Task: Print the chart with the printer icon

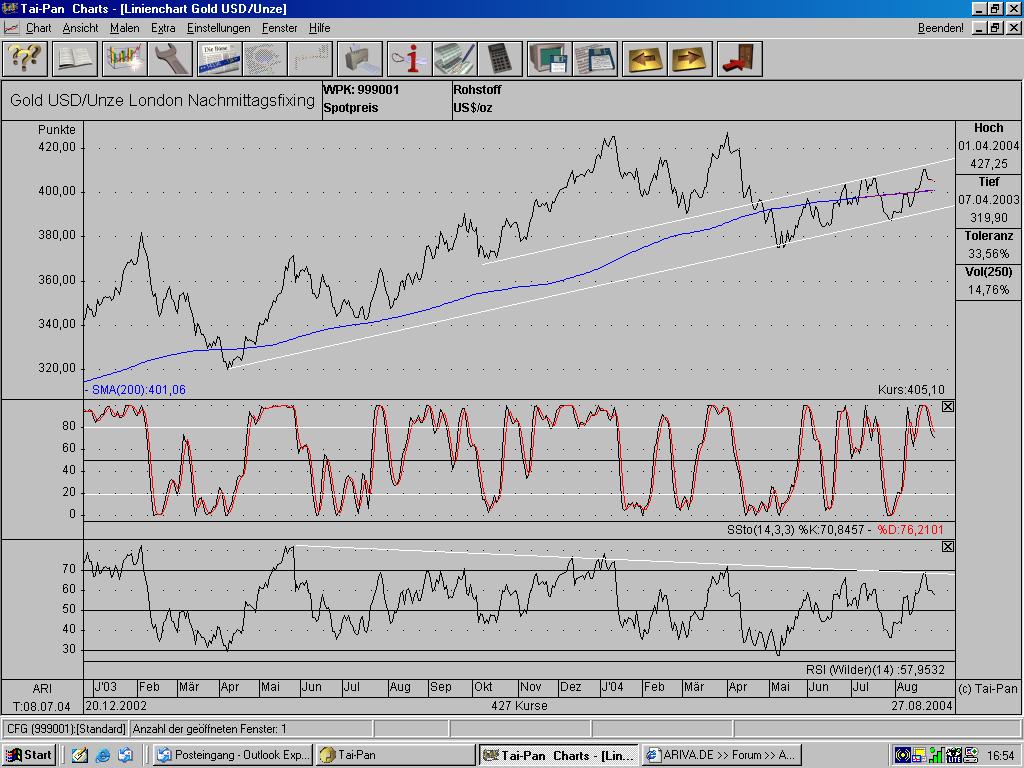Action: pos(360,59)
